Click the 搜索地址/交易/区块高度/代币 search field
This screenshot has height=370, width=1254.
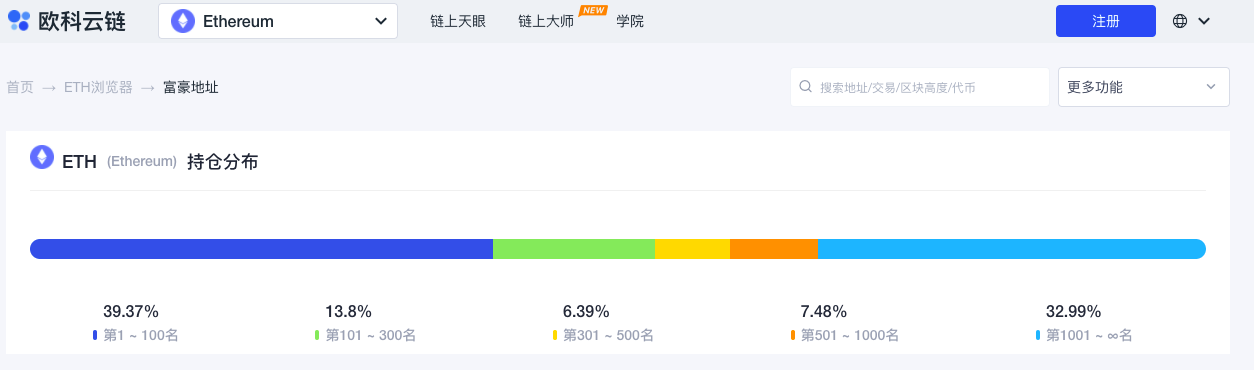pos(919,87)
